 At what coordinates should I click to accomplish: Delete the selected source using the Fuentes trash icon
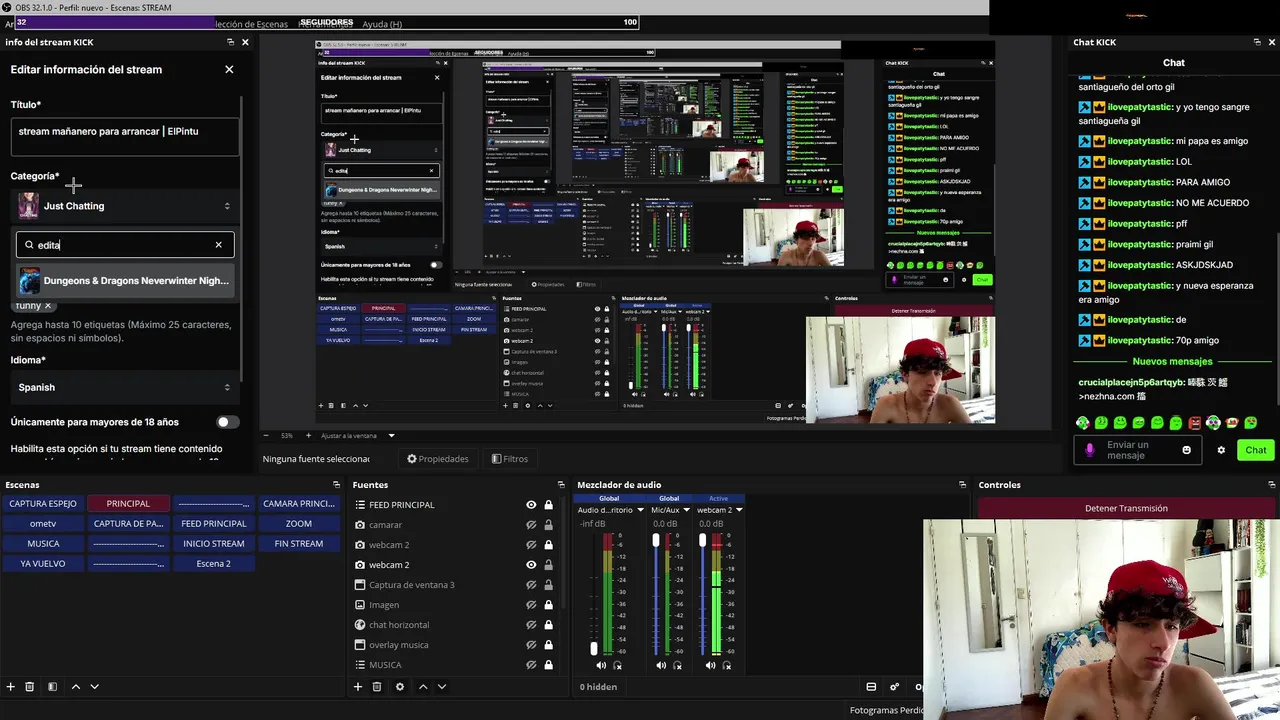[x=377, y=687]
